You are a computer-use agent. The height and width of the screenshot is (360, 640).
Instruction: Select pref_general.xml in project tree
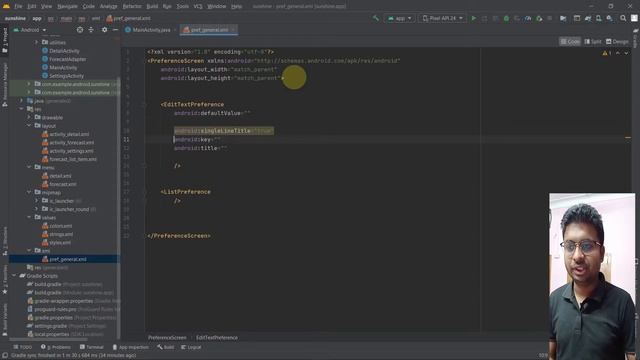click(64, 259)
